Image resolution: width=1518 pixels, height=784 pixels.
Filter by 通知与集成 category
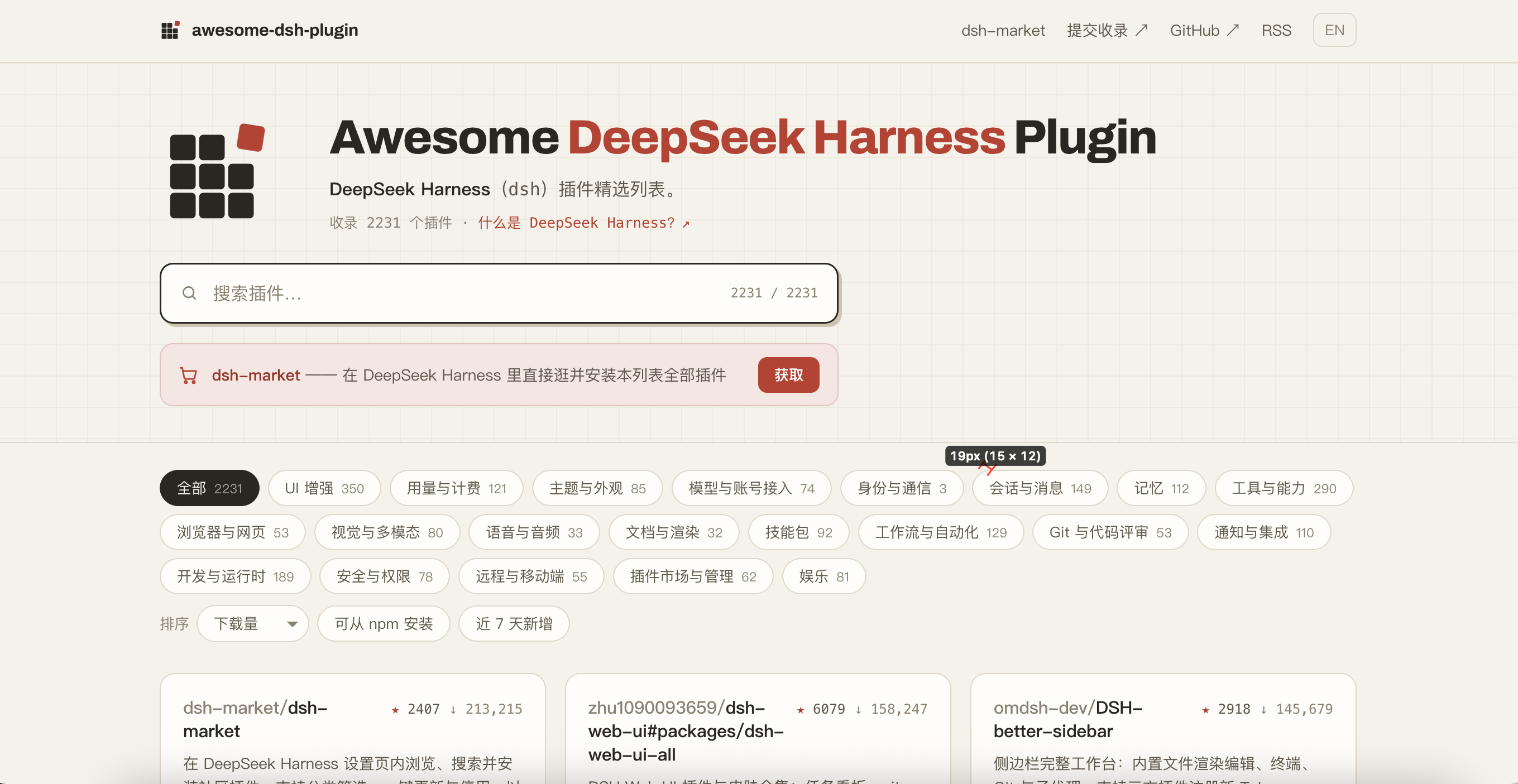(1264, 532)
